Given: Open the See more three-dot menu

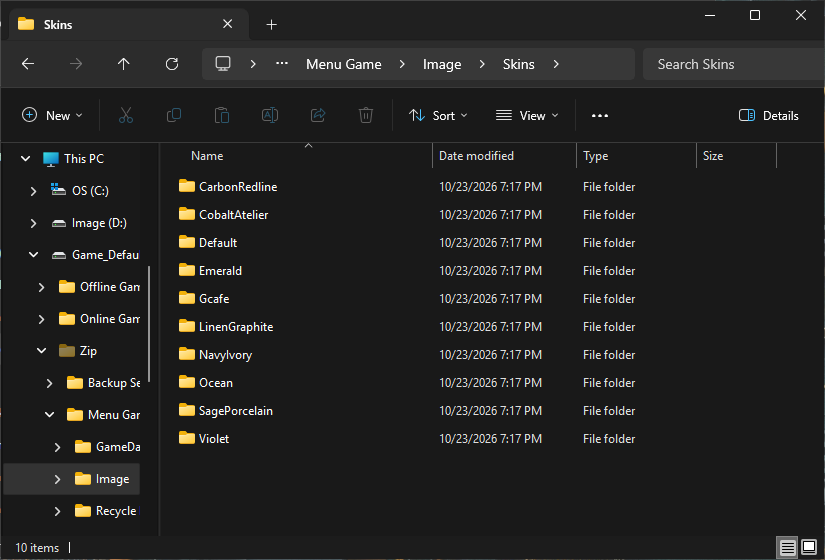Looking at the screenshot, I should pos(600,116).
